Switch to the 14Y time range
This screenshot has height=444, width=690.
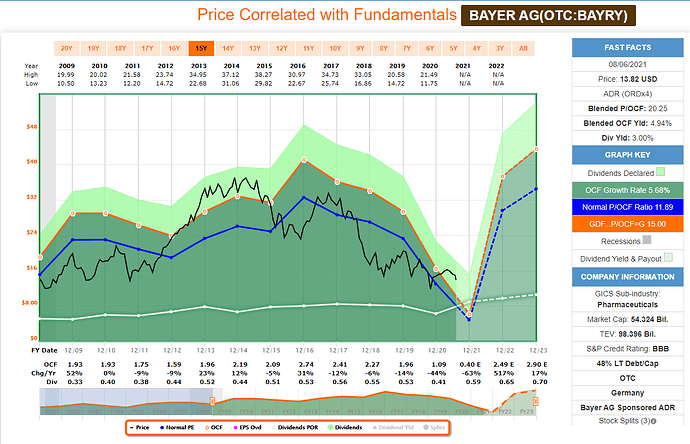pos(228,48)
